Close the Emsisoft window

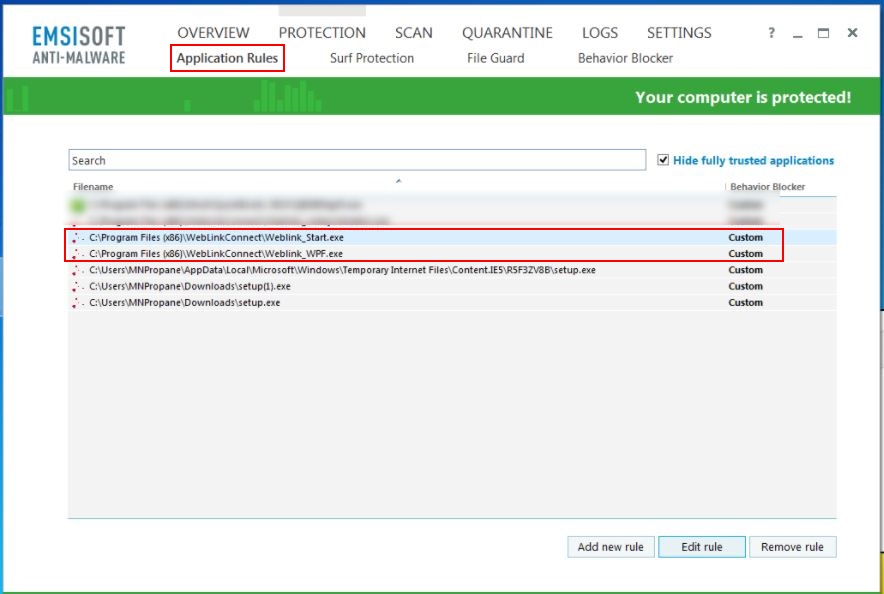click(x=852, y=33)
